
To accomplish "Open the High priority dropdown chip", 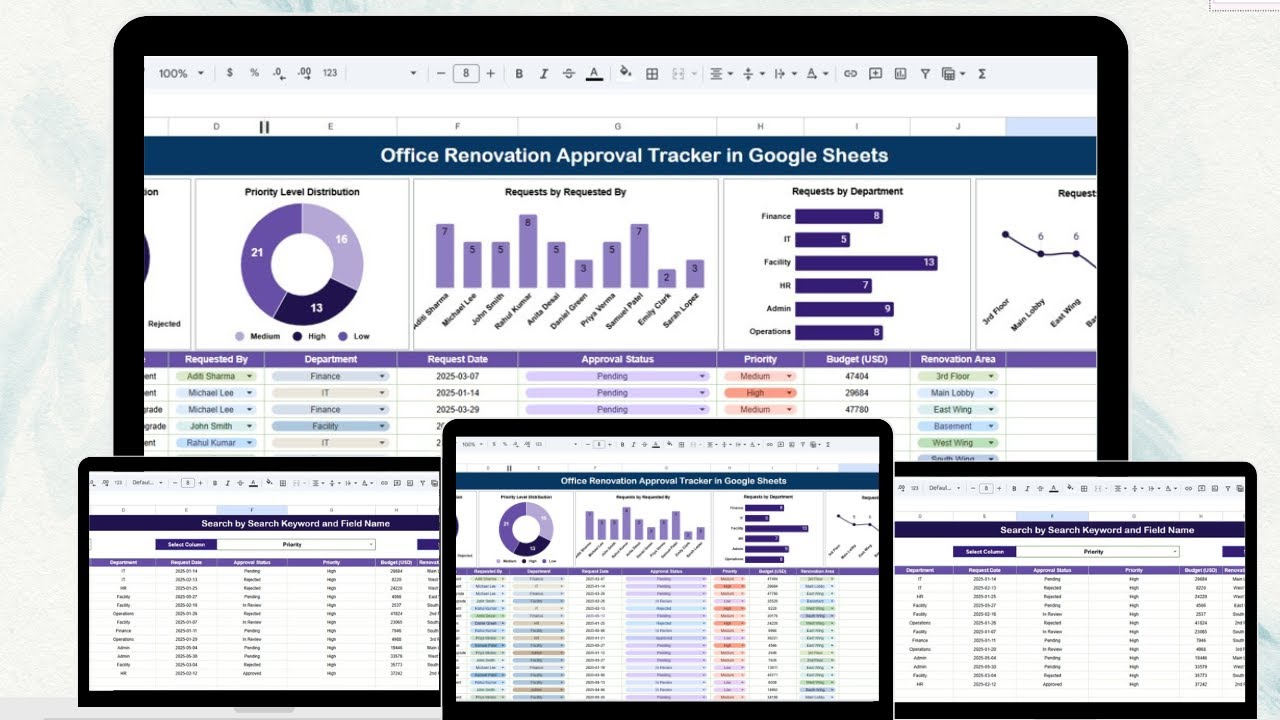I will (760, 393).
